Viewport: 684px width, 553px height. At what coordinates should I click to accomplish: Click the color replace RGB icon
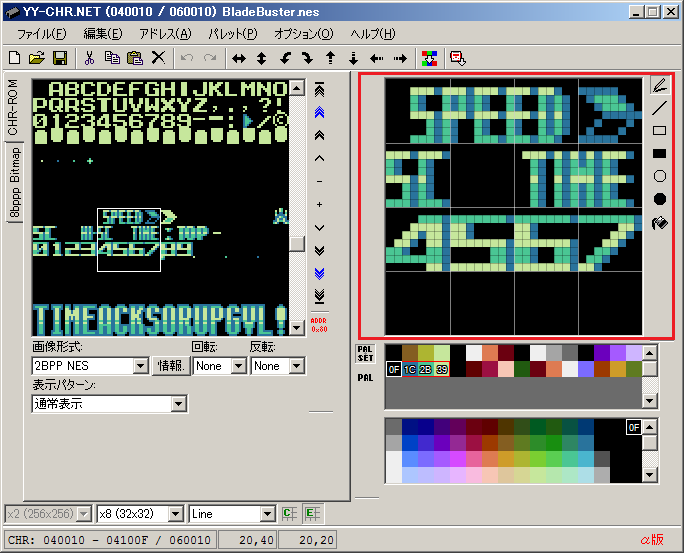point(429,58)
